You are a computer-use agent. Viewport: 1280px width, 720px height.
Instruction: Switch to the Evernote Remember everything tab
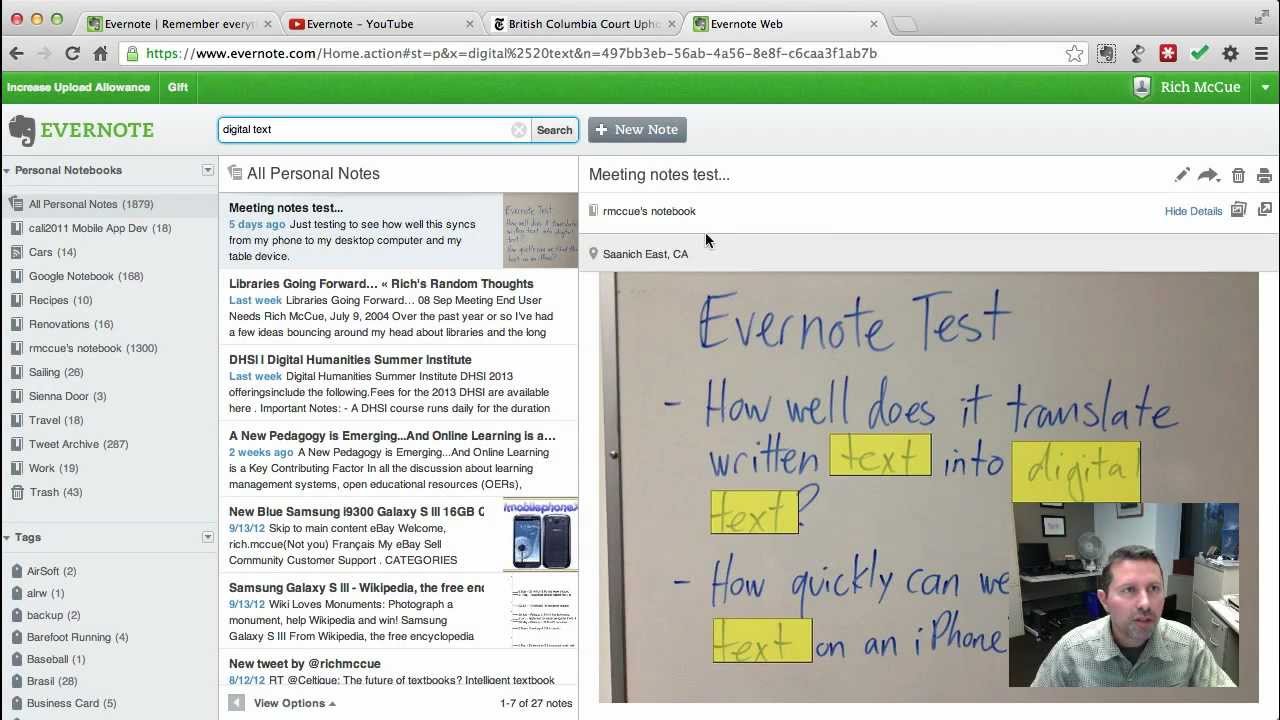point(178,24)
